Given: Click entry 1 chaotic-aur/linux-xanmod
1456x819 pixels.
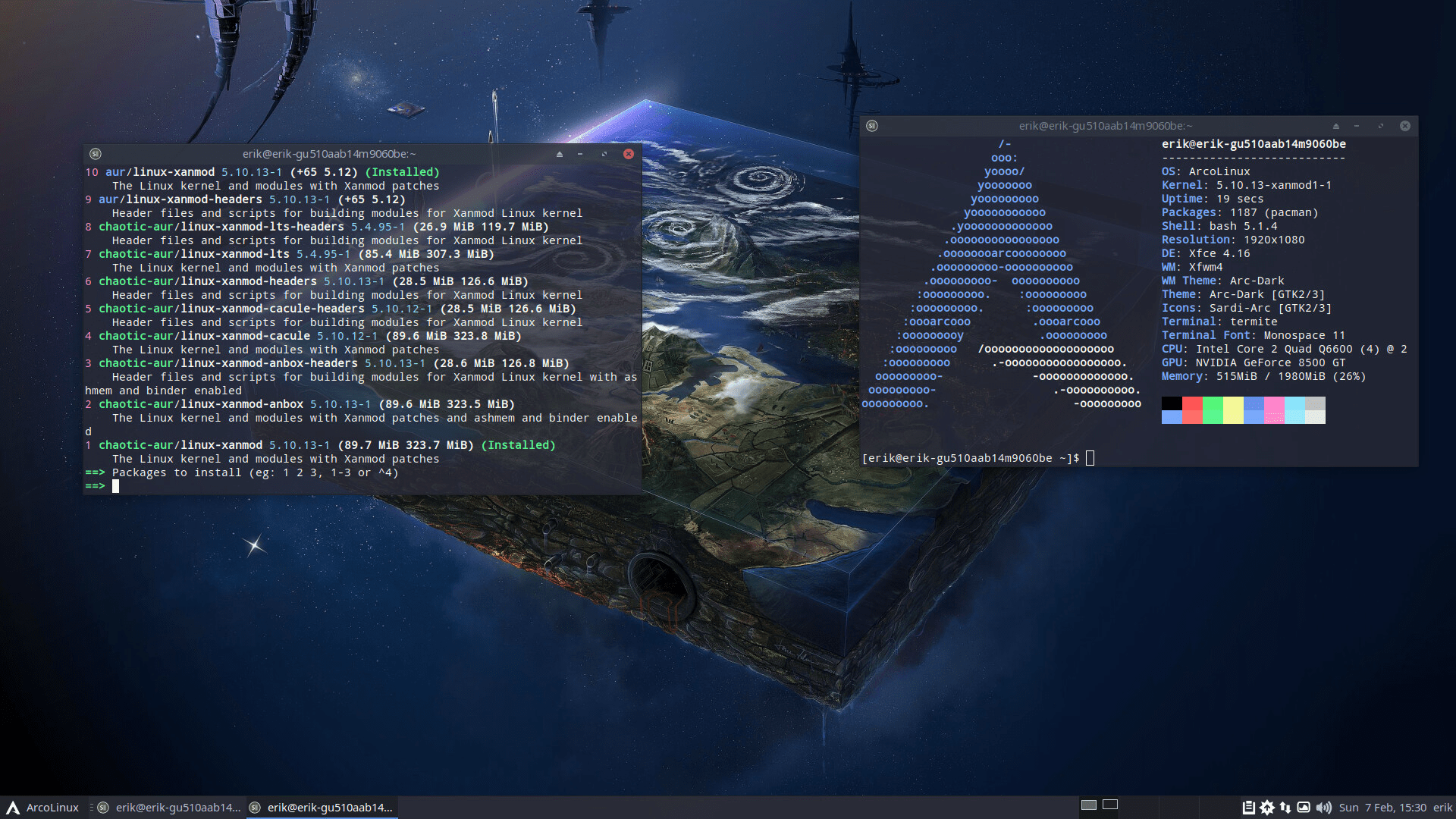Looking at the screenshot, I should [320, 445].
